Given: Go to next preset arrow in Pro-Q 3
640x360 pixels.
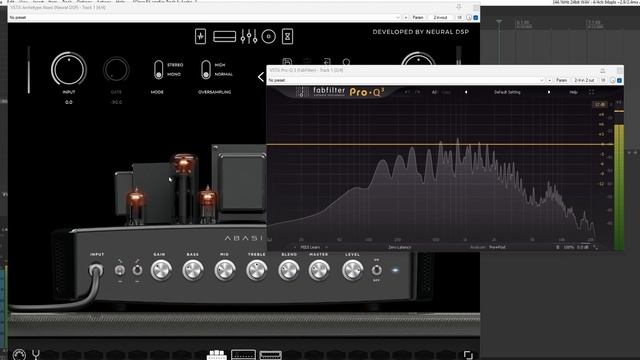Looking at the screenshot, I should tap(549, 92).
